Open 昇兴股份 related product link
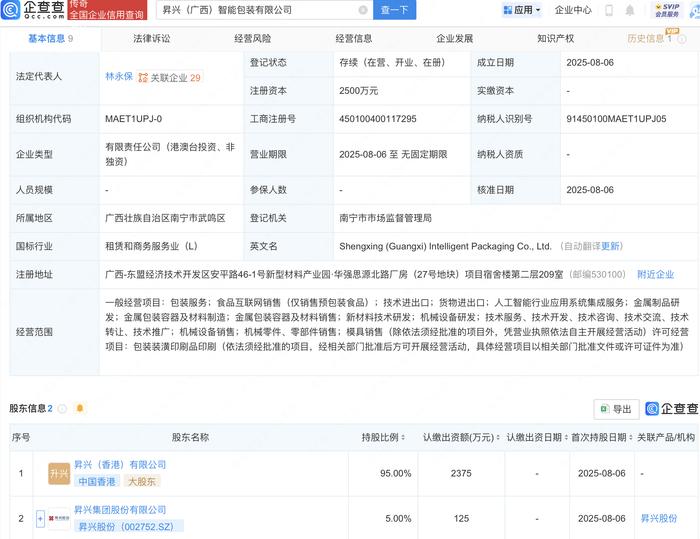Screen dimensions: 700x539 658,518
